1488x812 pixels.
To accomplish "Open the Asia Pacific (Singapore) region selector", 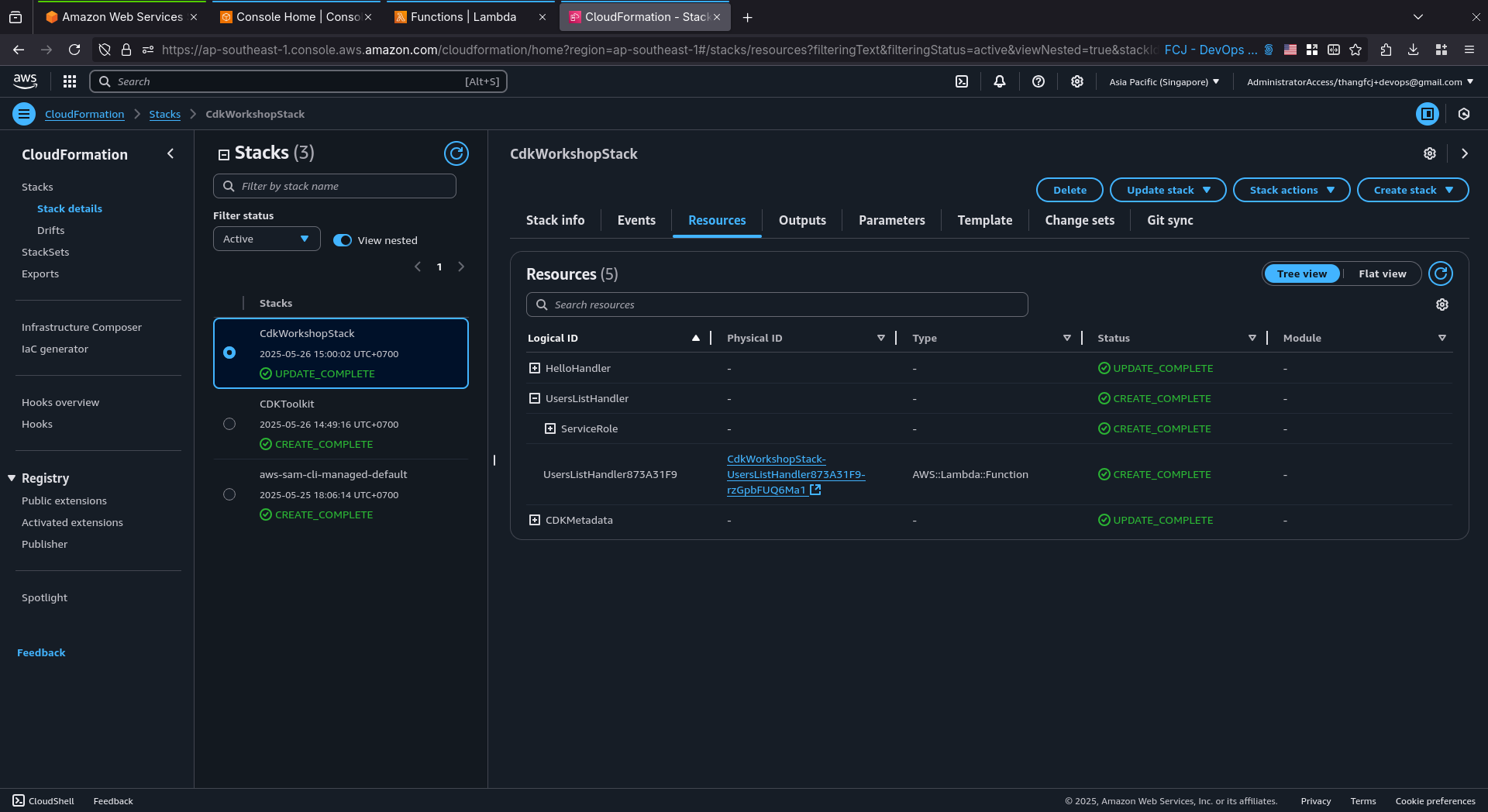I will tap(1164, 81).
